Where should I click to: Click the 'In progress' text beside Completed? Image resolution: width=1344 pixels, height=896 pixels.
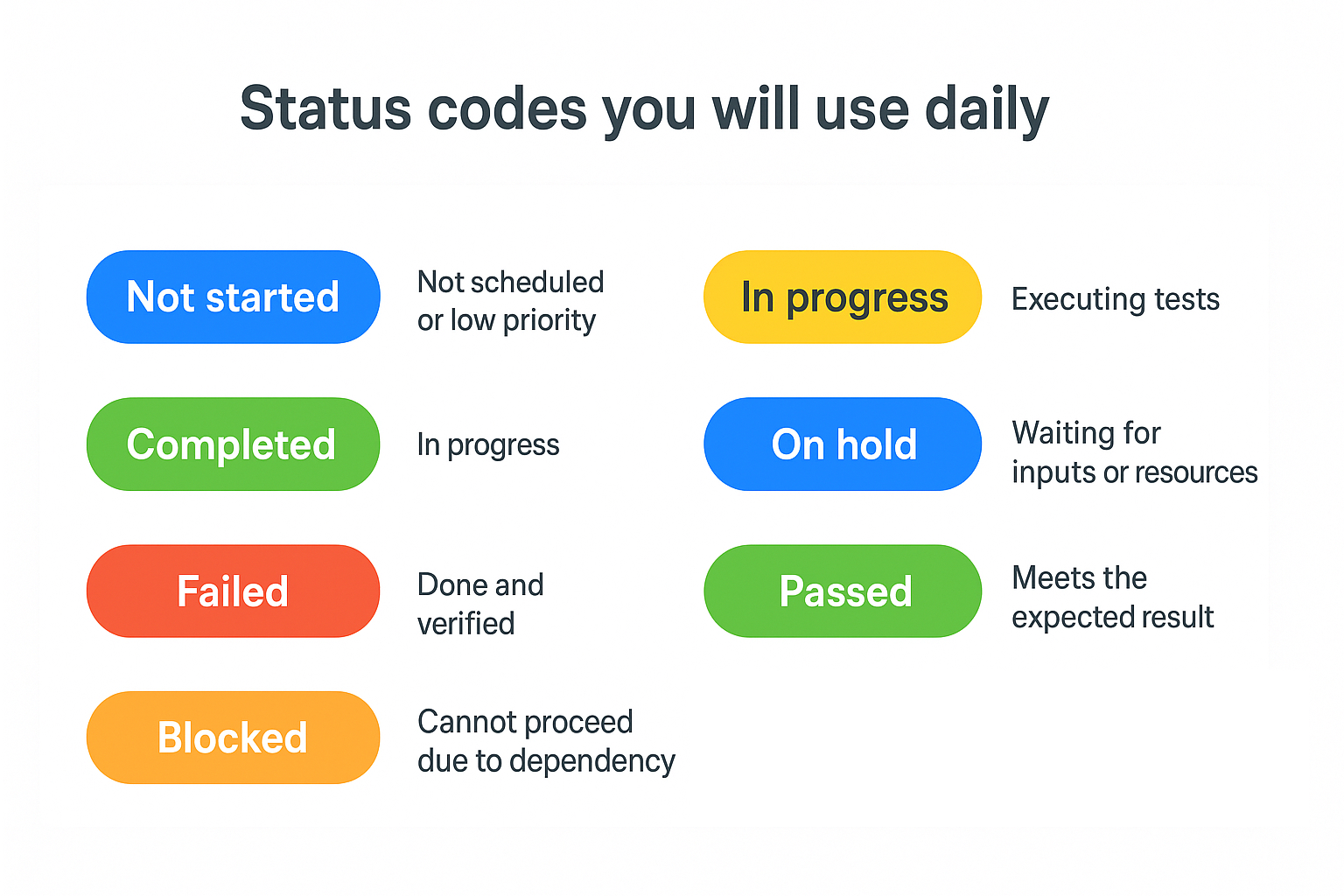[x=488, y=445]
